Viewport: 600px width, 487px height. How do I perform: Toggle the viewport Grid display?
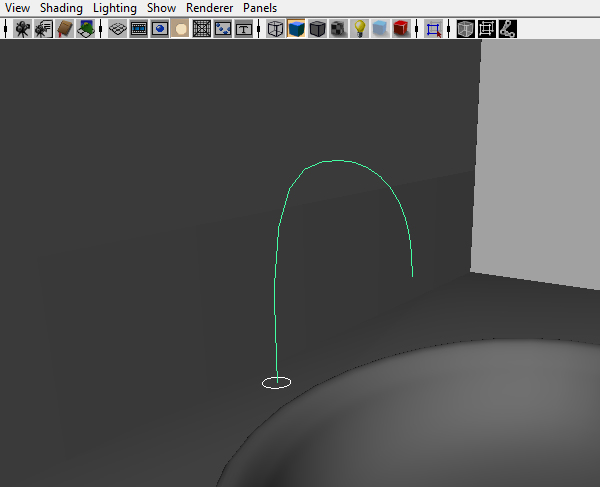[117, 29]
